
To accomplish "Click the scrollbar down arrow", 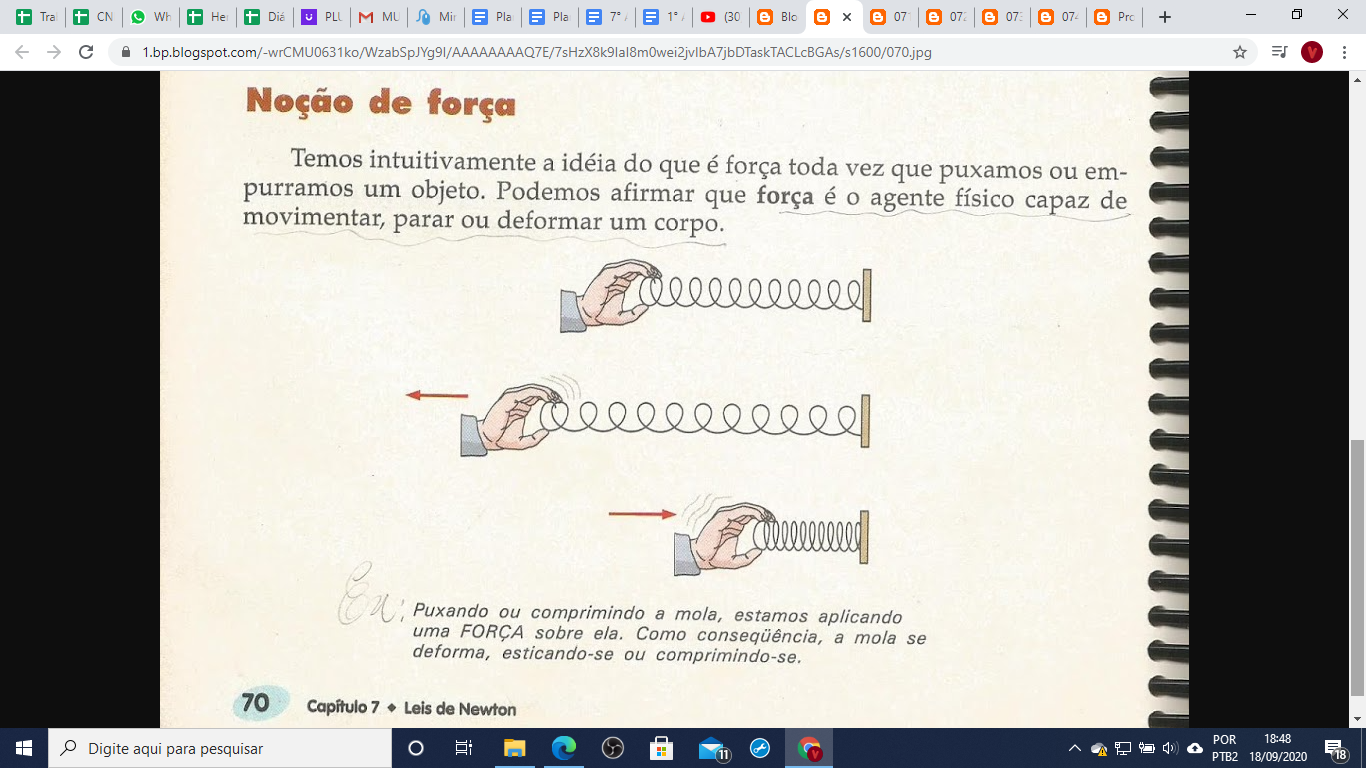I will (x=1357, y=719).
